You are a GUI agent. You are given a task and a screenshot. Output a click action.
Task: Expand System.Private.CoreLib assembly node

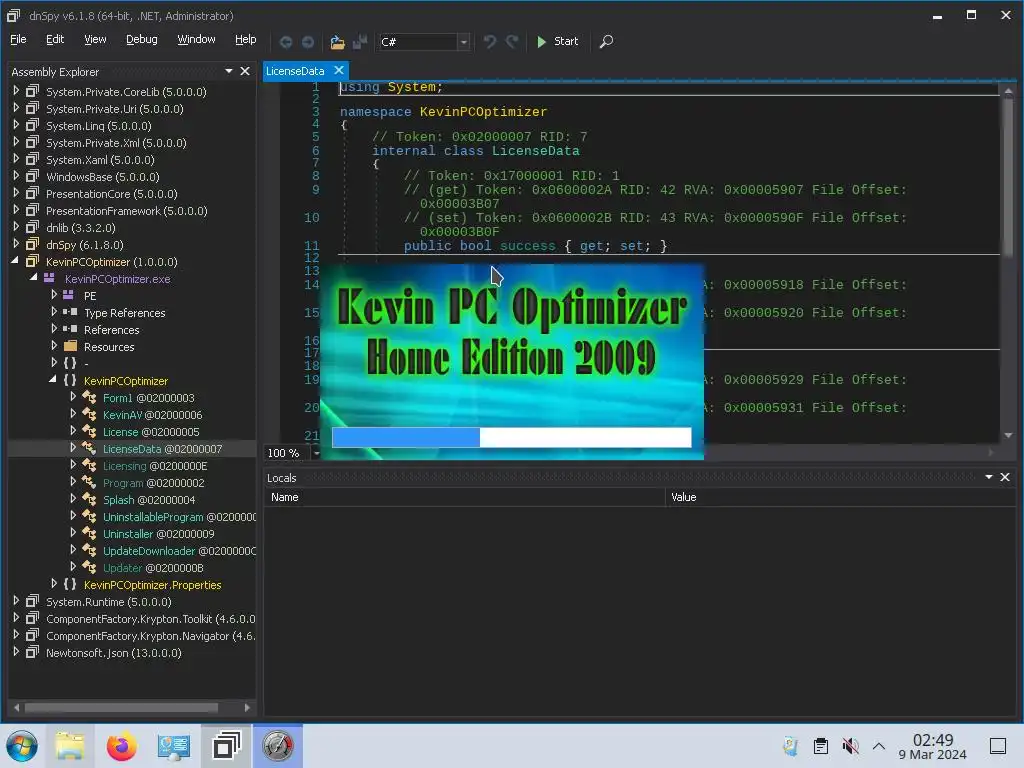click(16, 91)
